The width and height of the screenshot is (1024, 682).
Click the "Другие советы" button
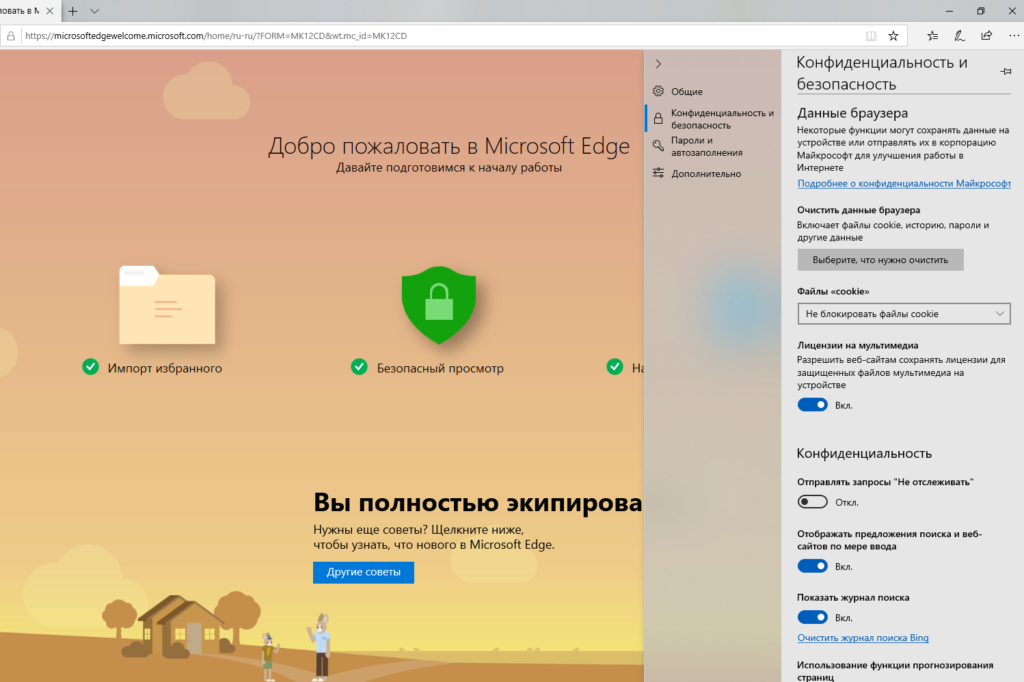click(363, 573)
